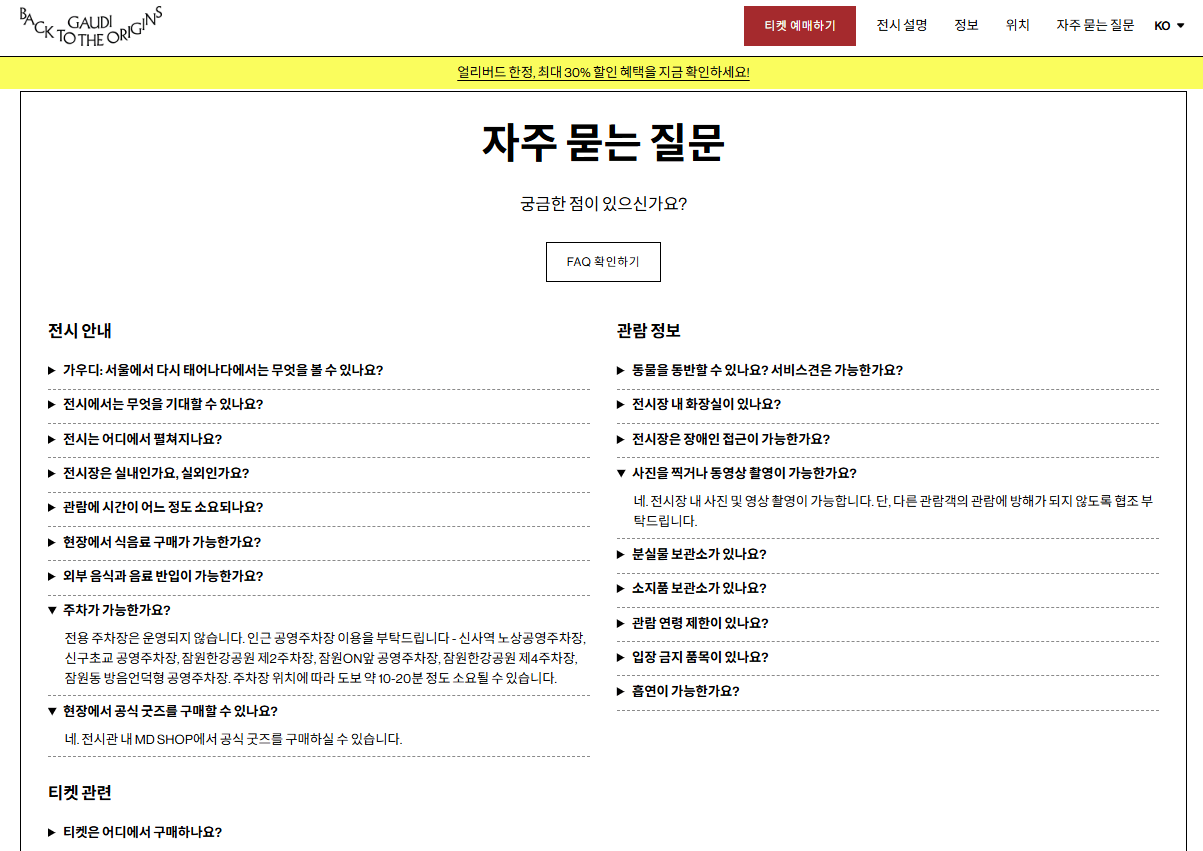The height and width of the screenshot is (851, 1203).
Task: Expand 흡연이 가능한가요?
Action: pyautogui.click(x=888, y=691)
